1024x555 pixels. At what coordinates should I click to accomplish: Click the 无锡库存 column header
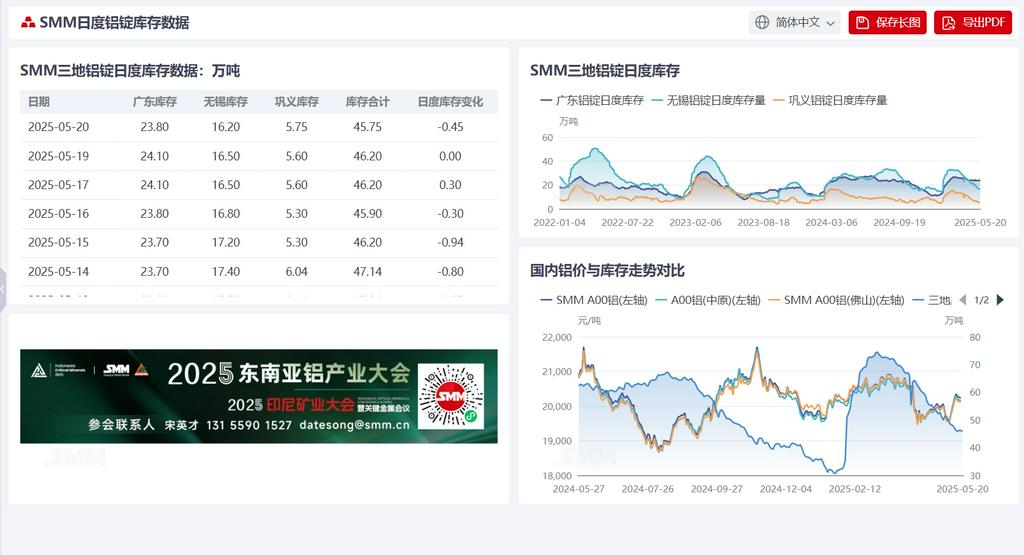pyautogui.click(x=225, y=101)
